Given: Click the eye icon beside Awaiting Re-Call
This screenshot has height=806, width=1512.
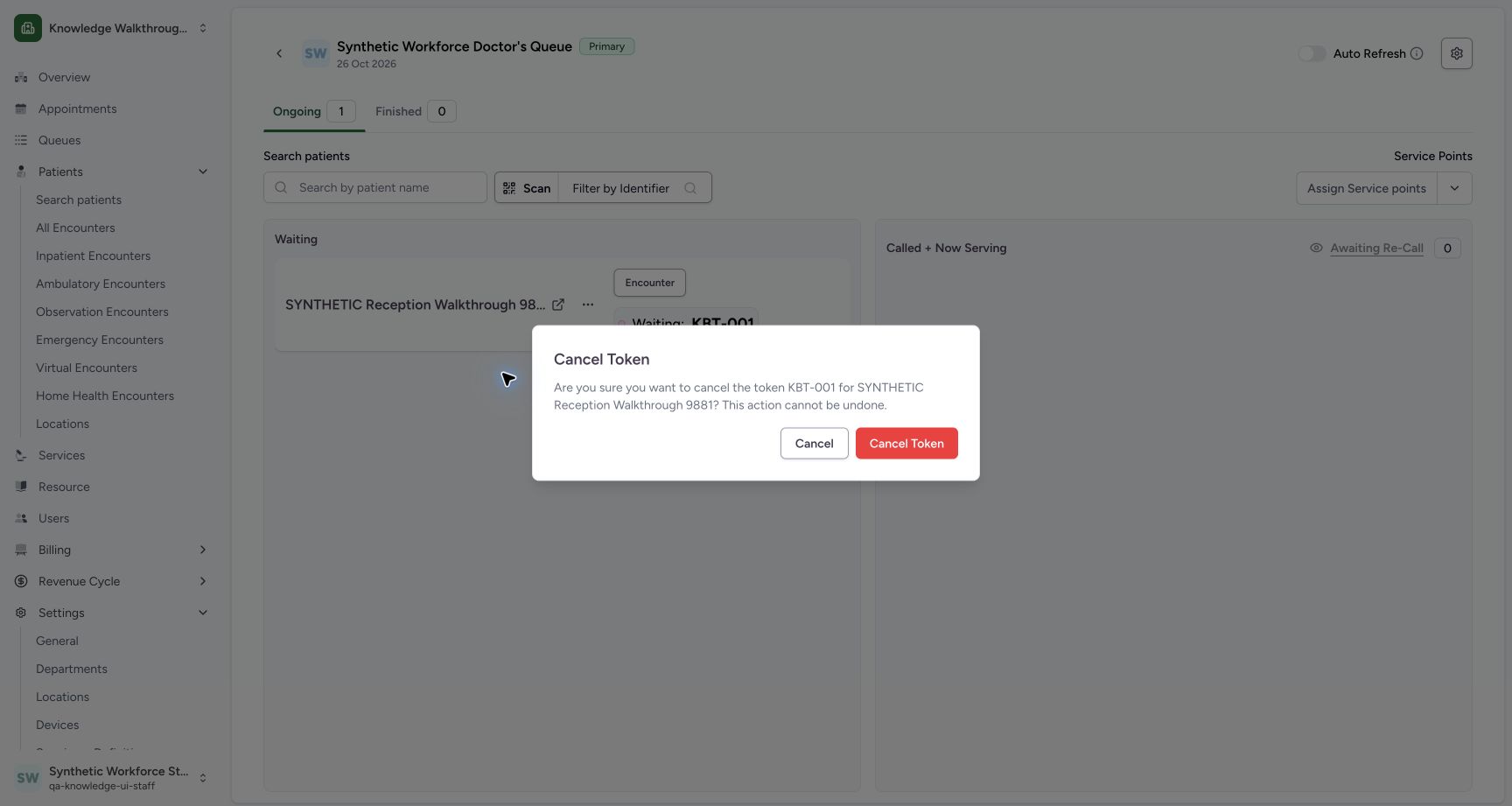Looking at the screenshot, I should coord(1316,248).
